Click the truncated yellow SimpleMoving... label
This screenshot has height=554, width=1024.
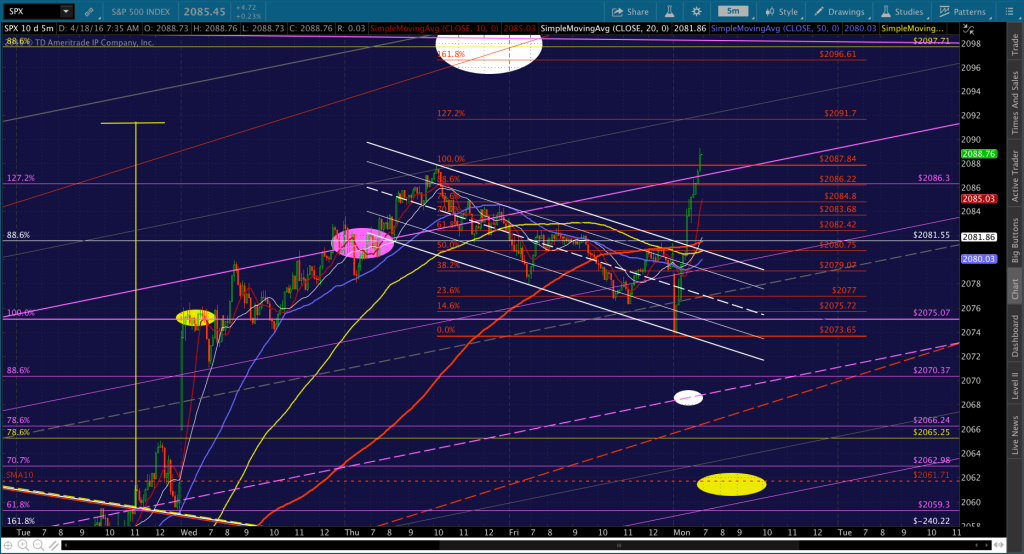tap(912, 29)
